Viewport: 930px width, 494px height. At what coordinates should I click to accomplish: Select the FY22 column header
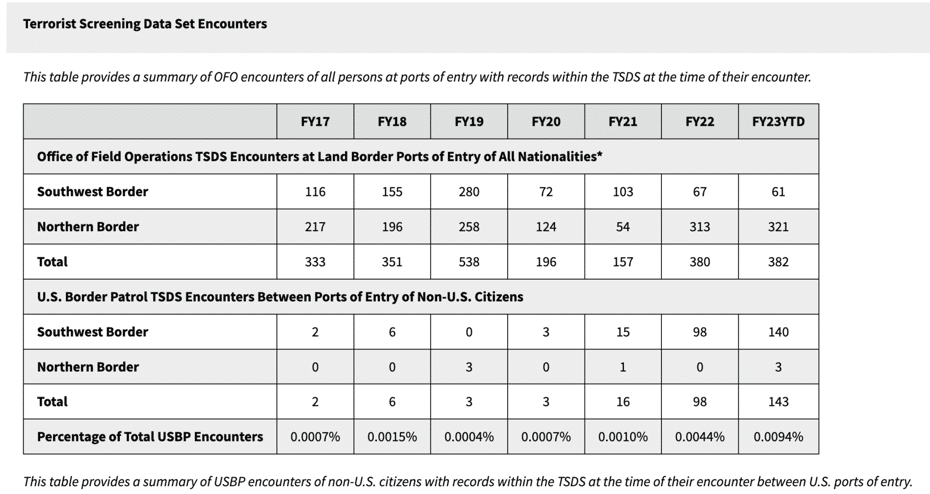(700, 122)
